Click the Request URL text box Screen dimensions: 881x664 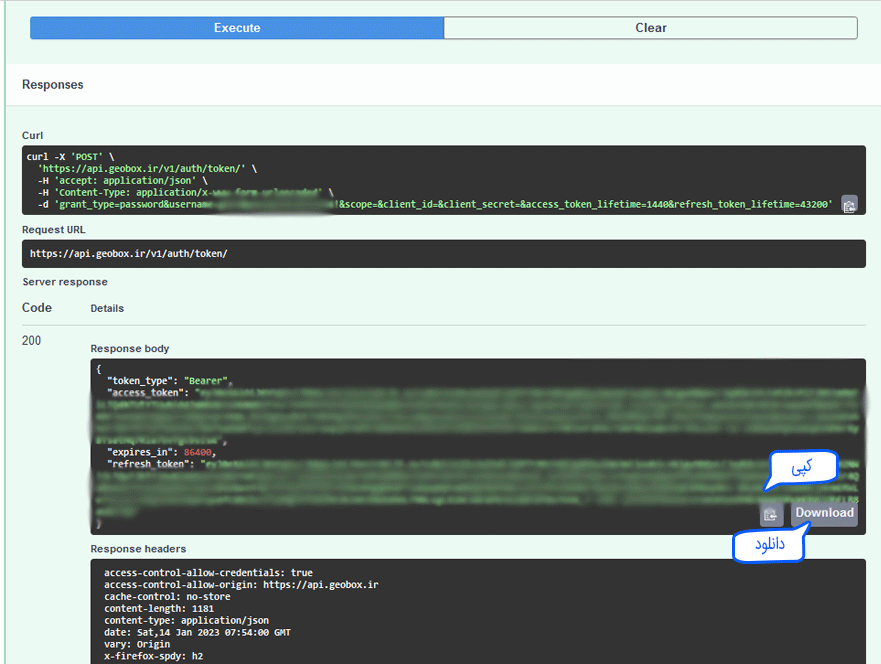443,254
